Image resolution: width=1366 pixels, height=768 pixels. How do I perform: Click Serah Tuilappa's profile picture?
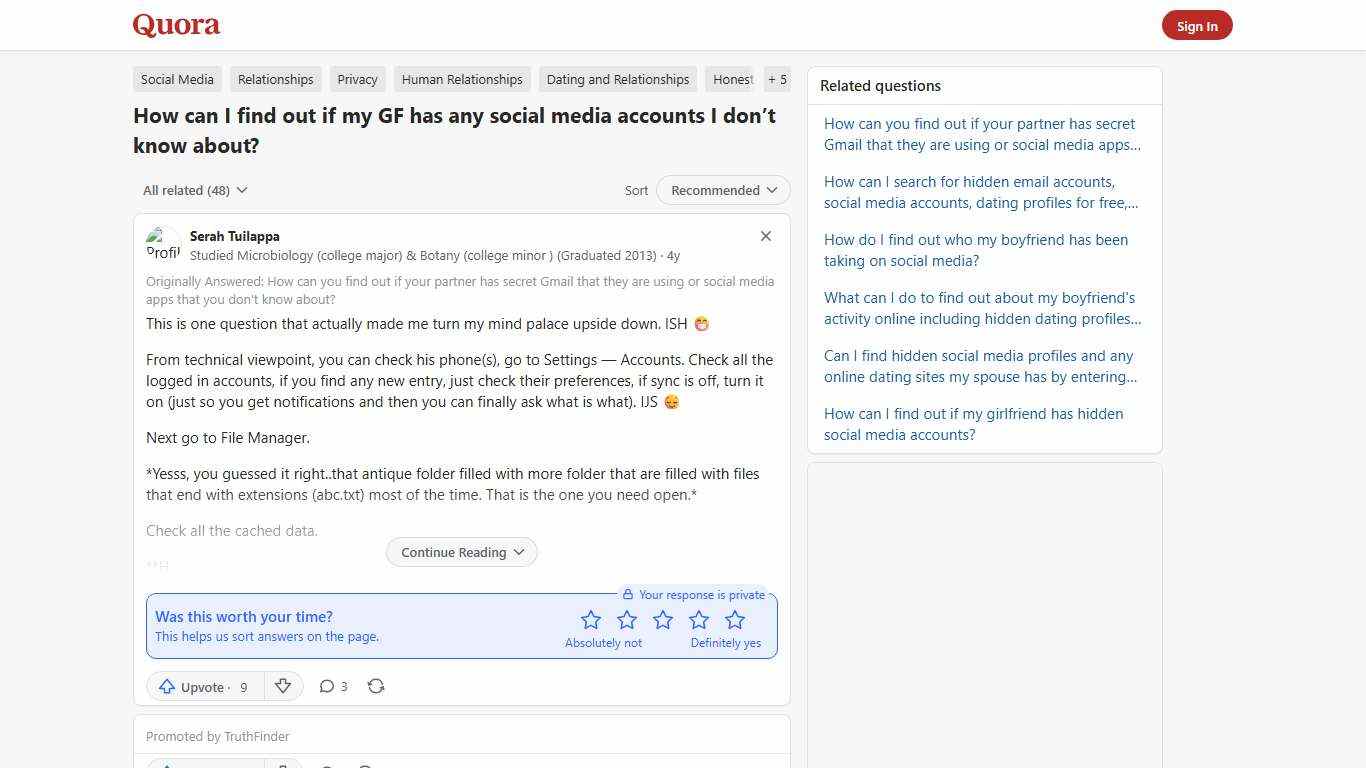tap(164, 244)
